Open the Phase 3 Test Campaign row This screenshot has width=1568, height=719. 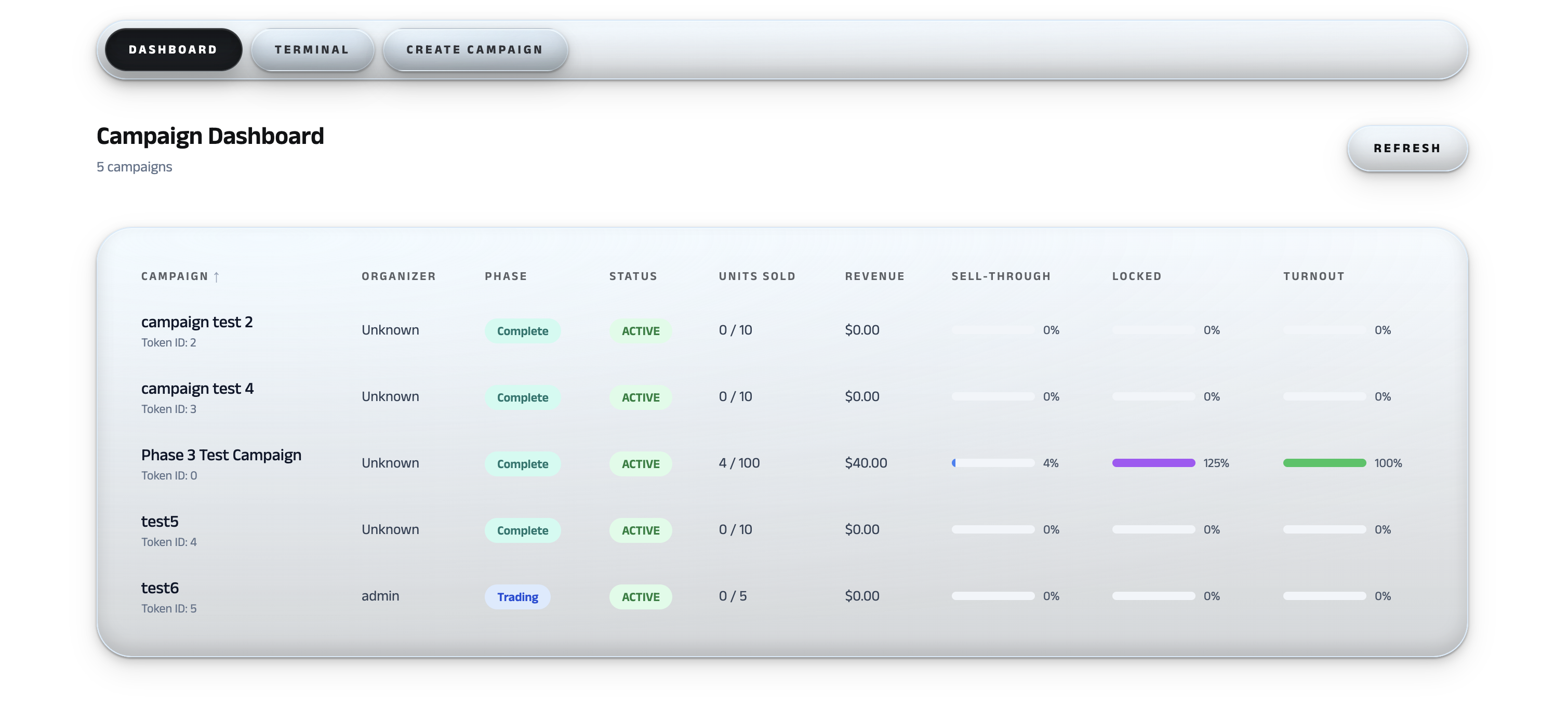click(x=221, y=456)
